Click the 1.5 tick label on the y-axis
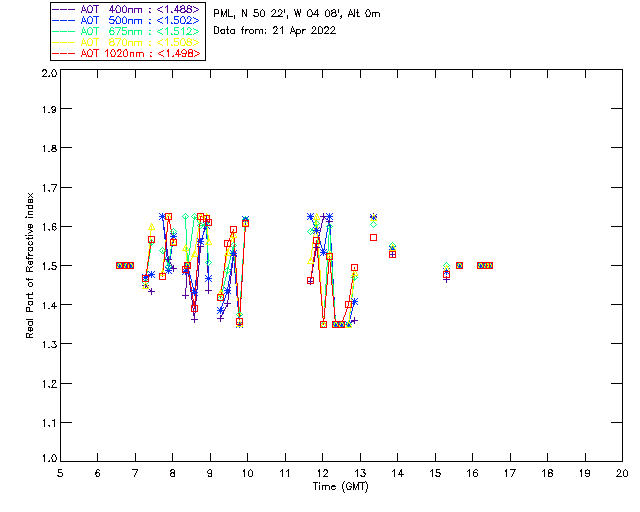 point(48,266)
